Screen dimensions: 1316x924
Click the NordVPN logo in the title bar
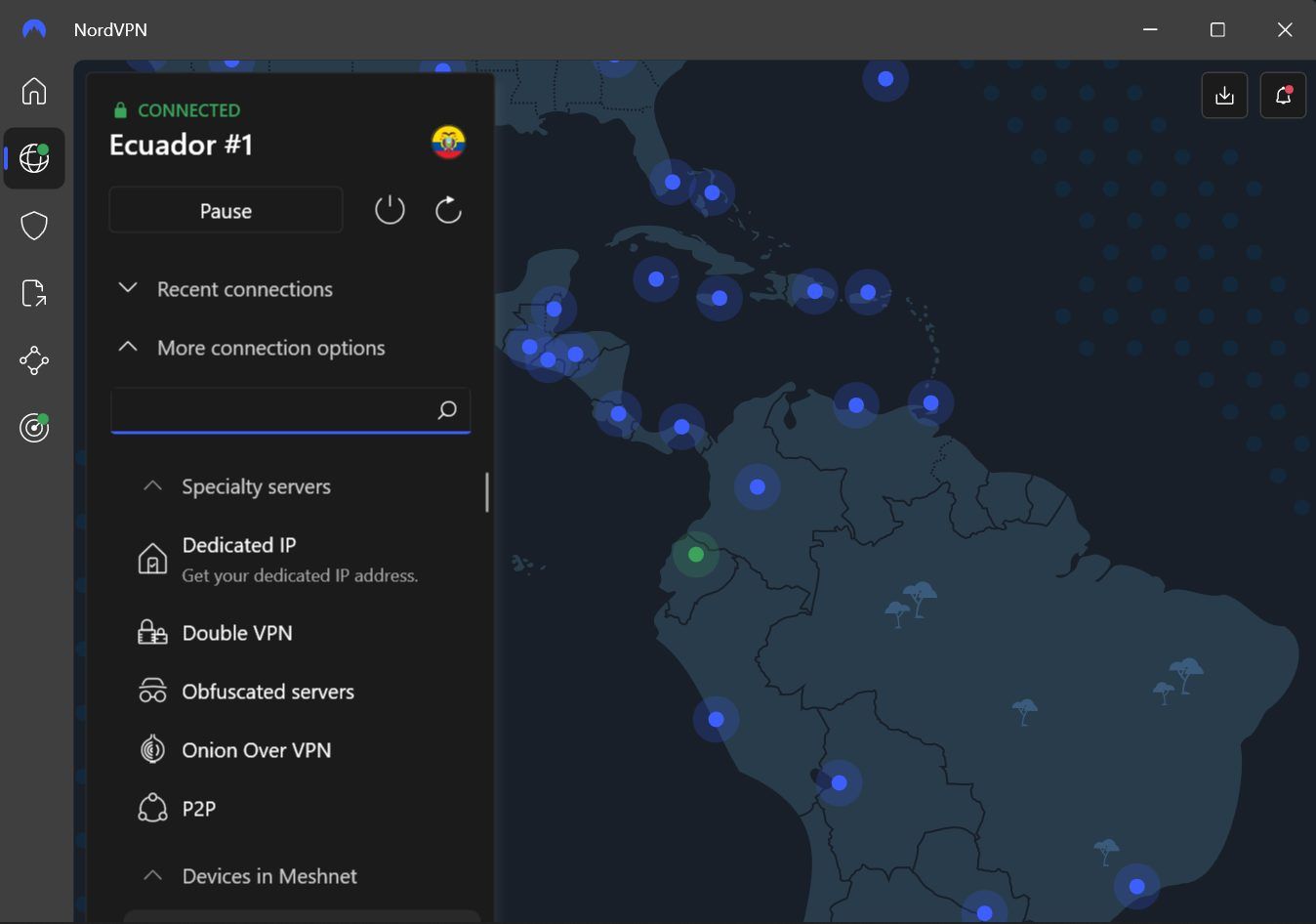point(34,29)
